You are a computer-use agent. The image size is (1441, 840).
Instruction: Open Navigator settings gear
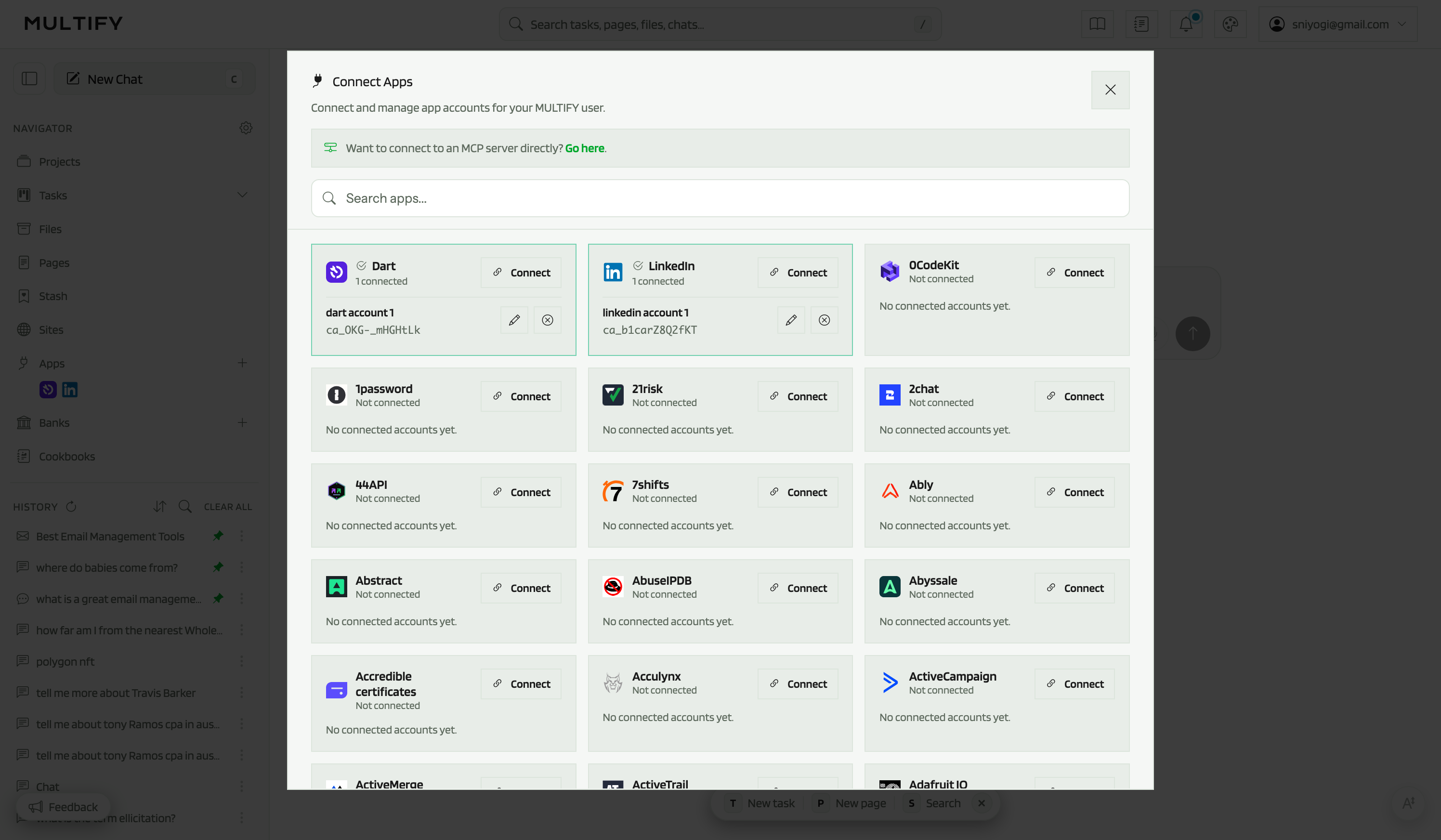[x=246, y=128]
